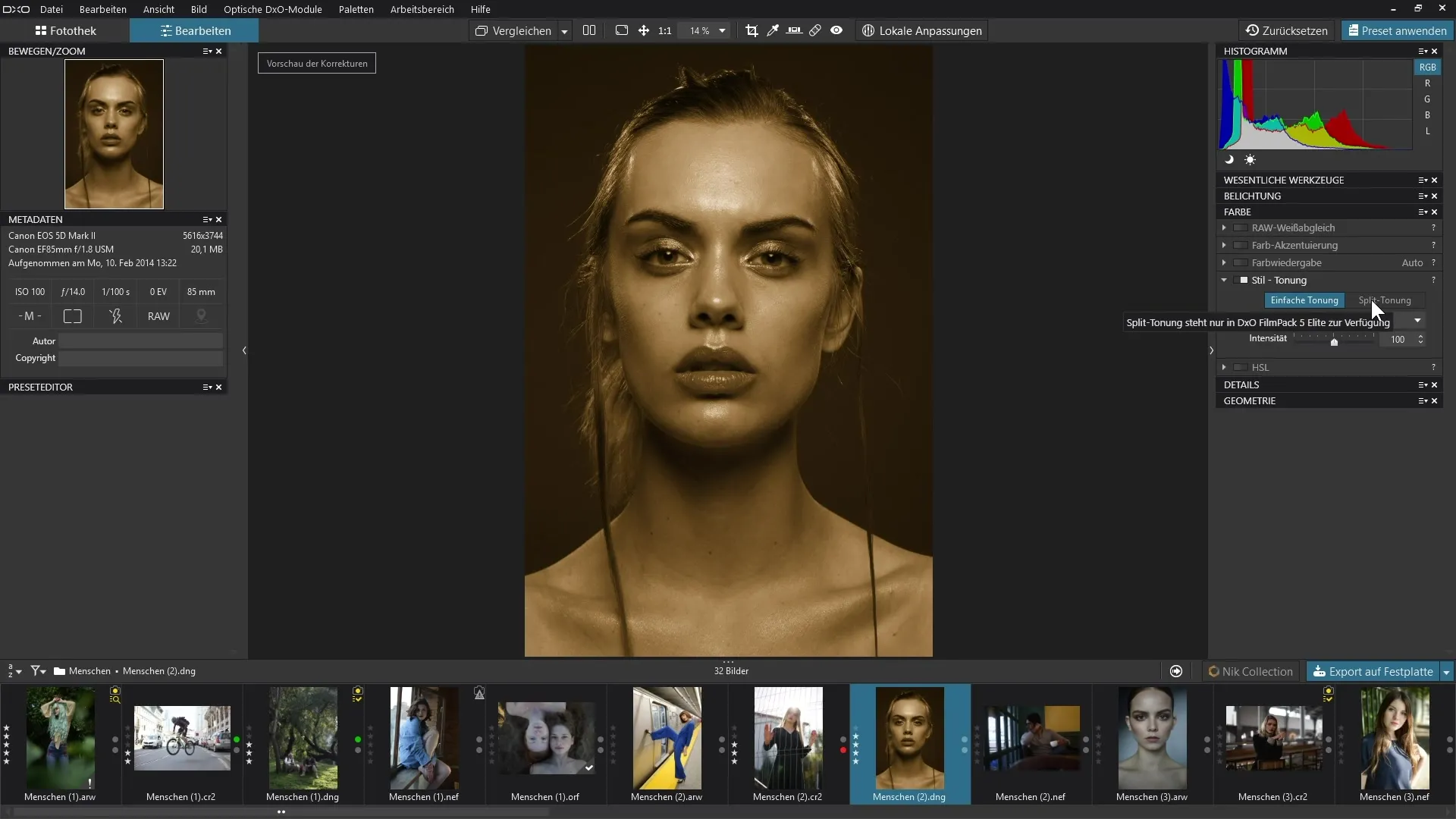Viewport: 1456px width, 819px height.
Task: Enable the Farb-Akzentuierung switch
Action: (x=1241, y=245)
